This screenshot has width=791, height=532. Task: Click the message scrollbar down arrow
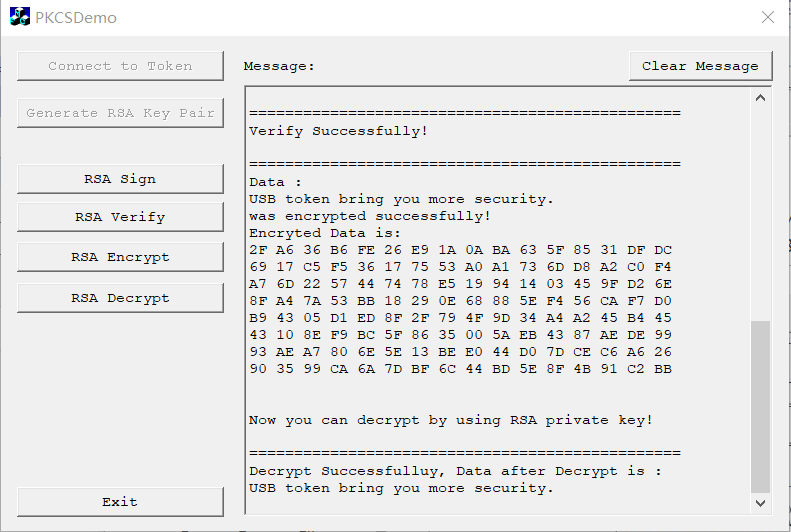[760, 503]
